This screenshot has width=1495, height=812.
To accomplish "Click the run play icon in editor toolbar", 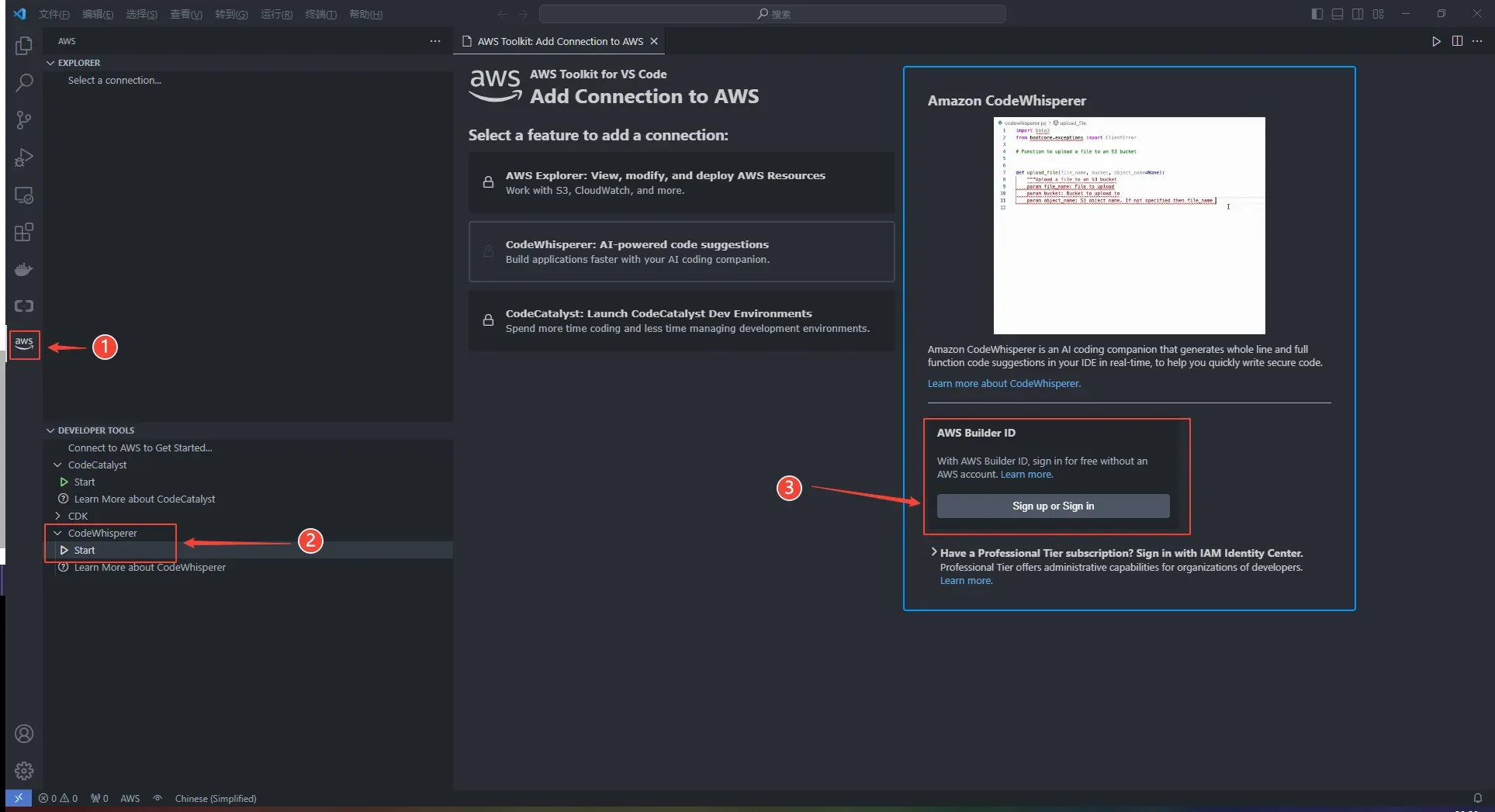I will (x=1436, y=41).
